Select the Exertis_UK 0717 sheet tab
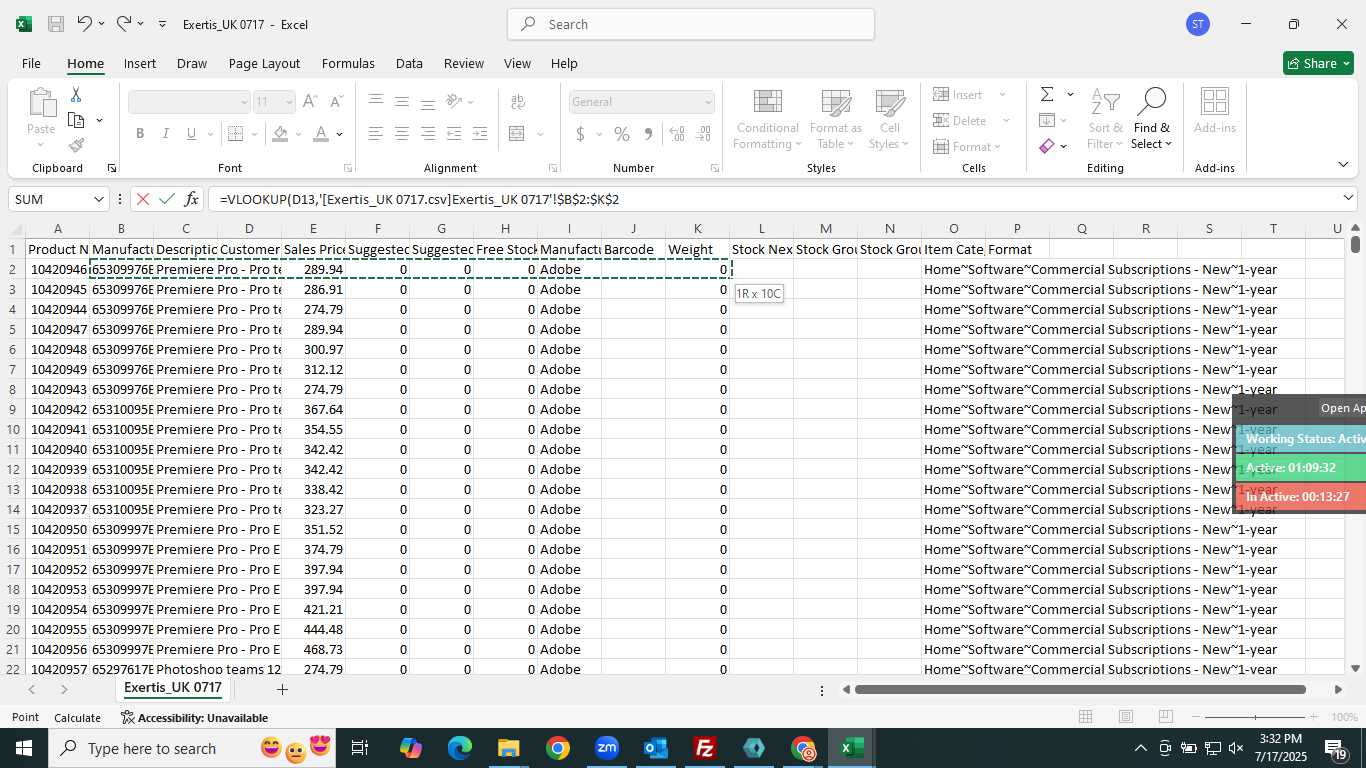1366x768 pixels. [x=173, y=688]
